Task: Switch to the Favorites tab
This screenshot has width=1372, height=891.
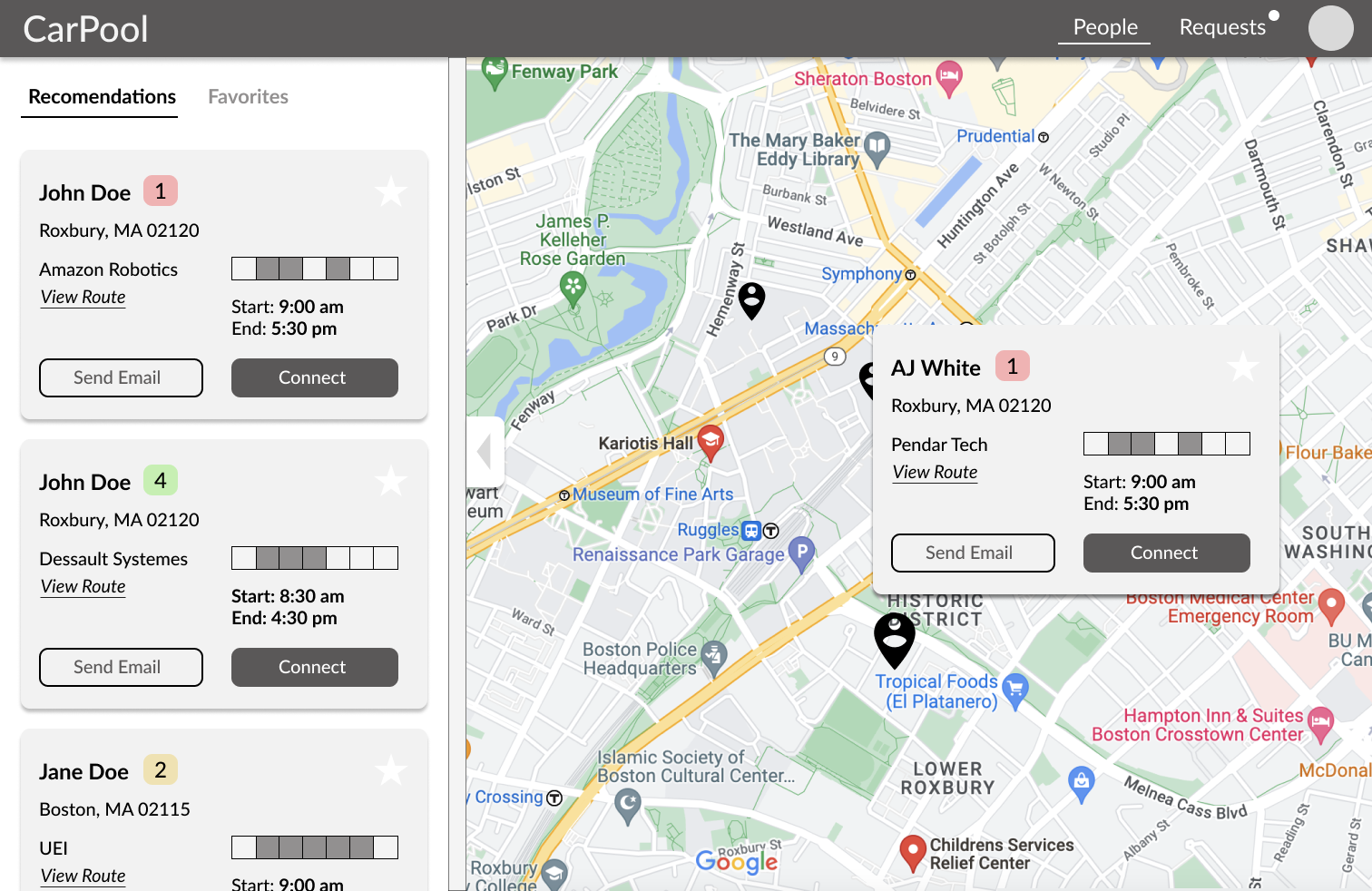Action: 249,97
